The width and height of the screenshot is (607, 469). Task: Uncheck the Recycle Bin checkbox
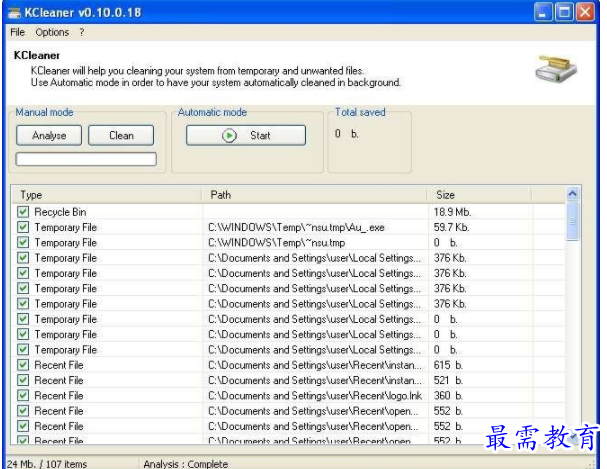[x=23, y=212]
